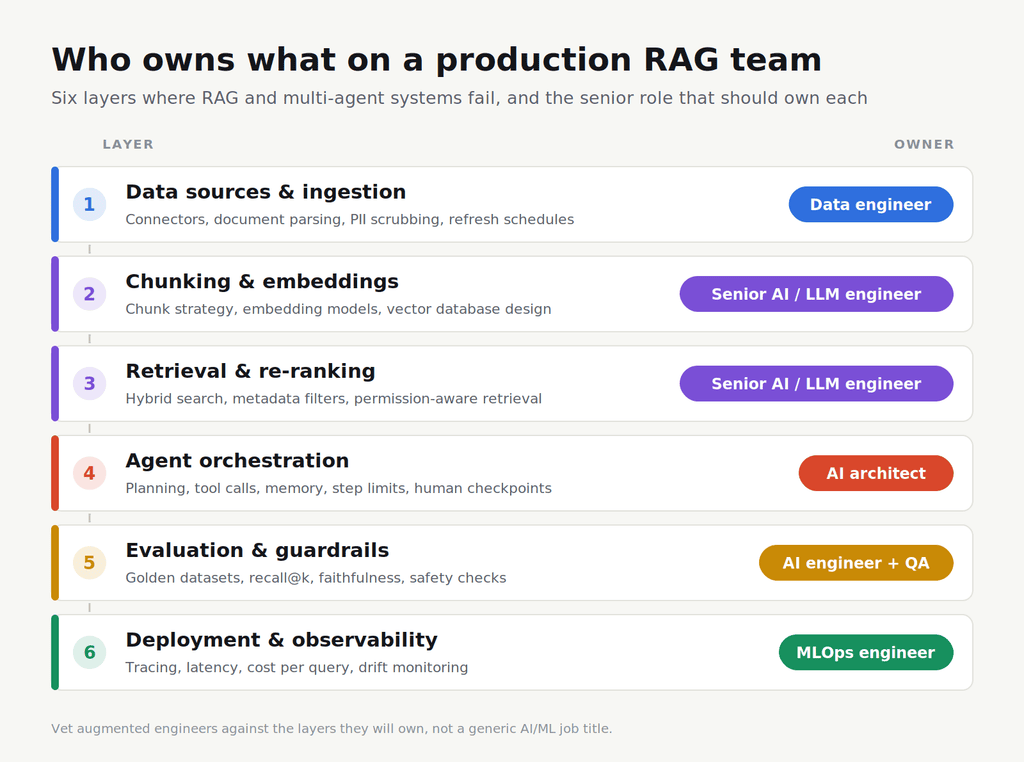Click the 'Chunking & embeddings' heading

point(262,281)
